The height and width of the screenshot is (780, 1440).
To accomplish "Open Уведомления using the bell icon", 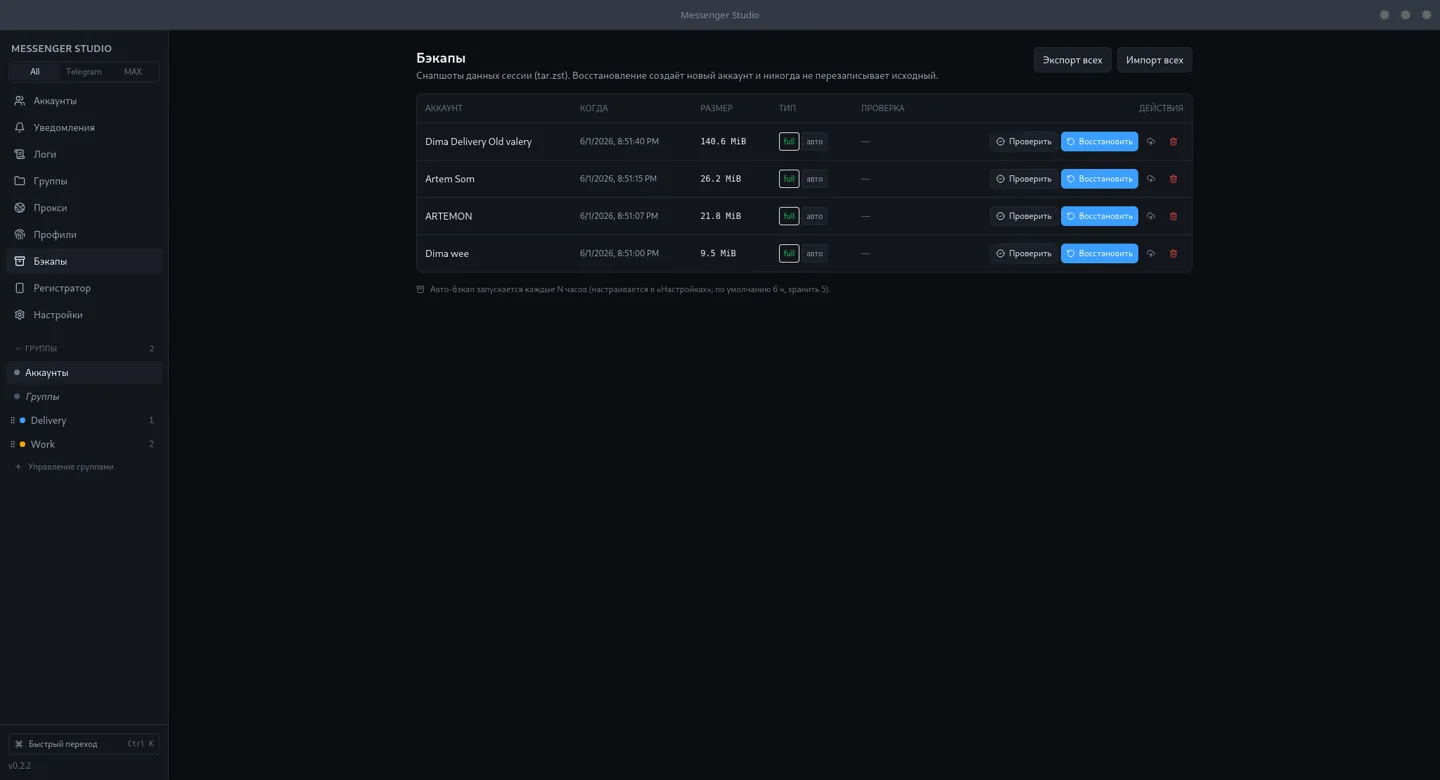I will [x=19, y=128].
